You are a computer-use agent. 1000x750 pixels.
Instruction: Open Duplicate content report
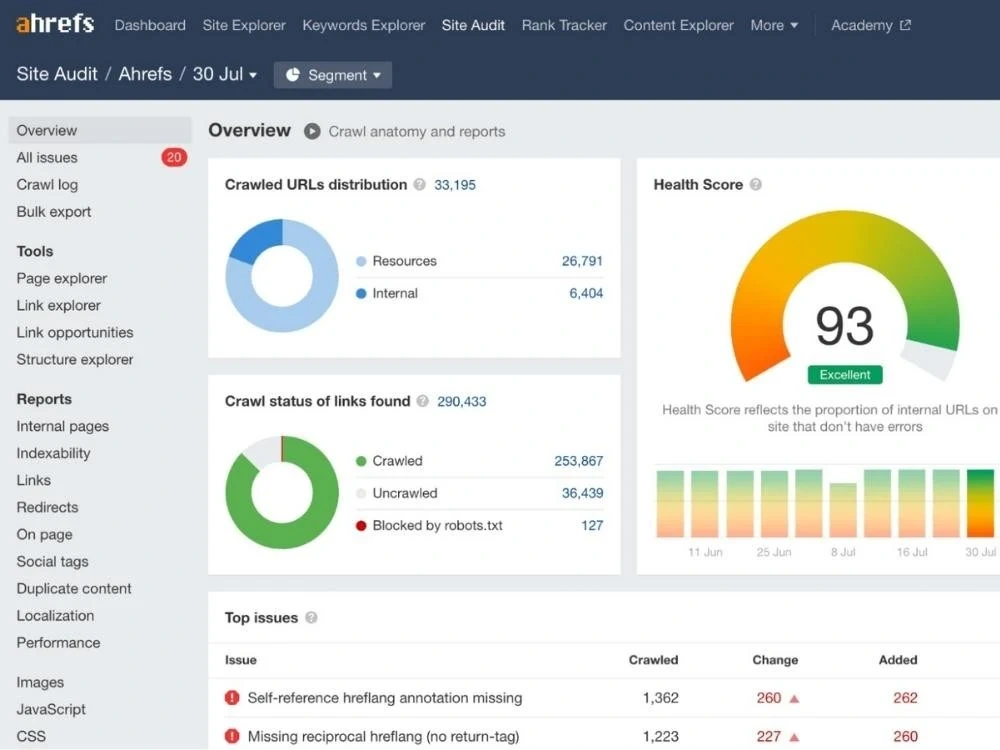74,589
